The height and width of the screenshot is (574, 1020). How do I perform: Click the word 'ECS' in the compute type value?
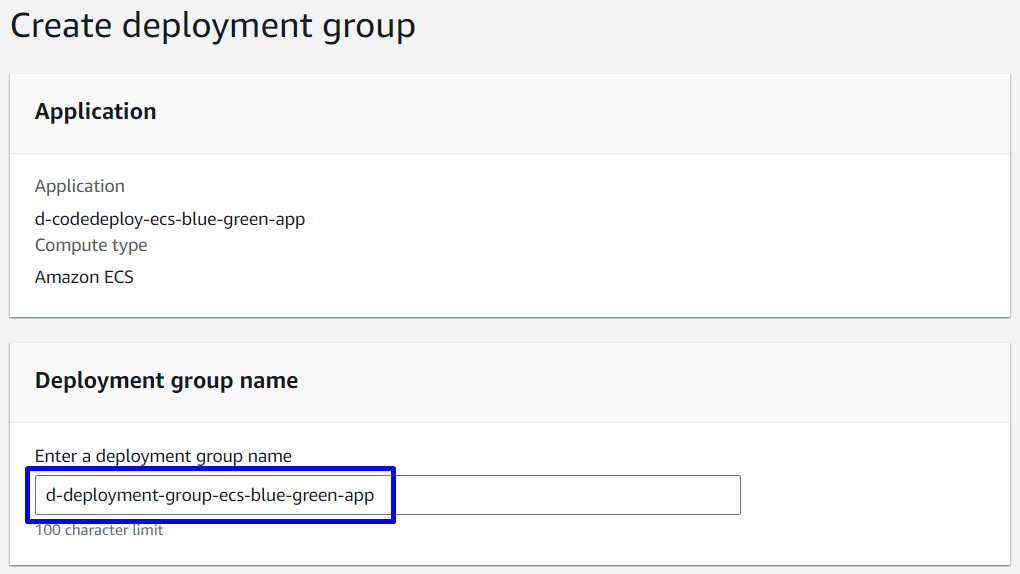click(116, 277)
